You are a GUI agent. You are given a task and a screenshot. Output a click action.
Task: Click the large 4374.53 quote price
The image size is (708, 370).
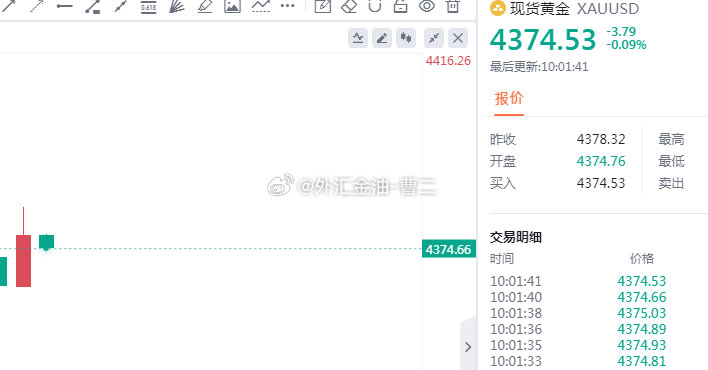click(543, 40)
